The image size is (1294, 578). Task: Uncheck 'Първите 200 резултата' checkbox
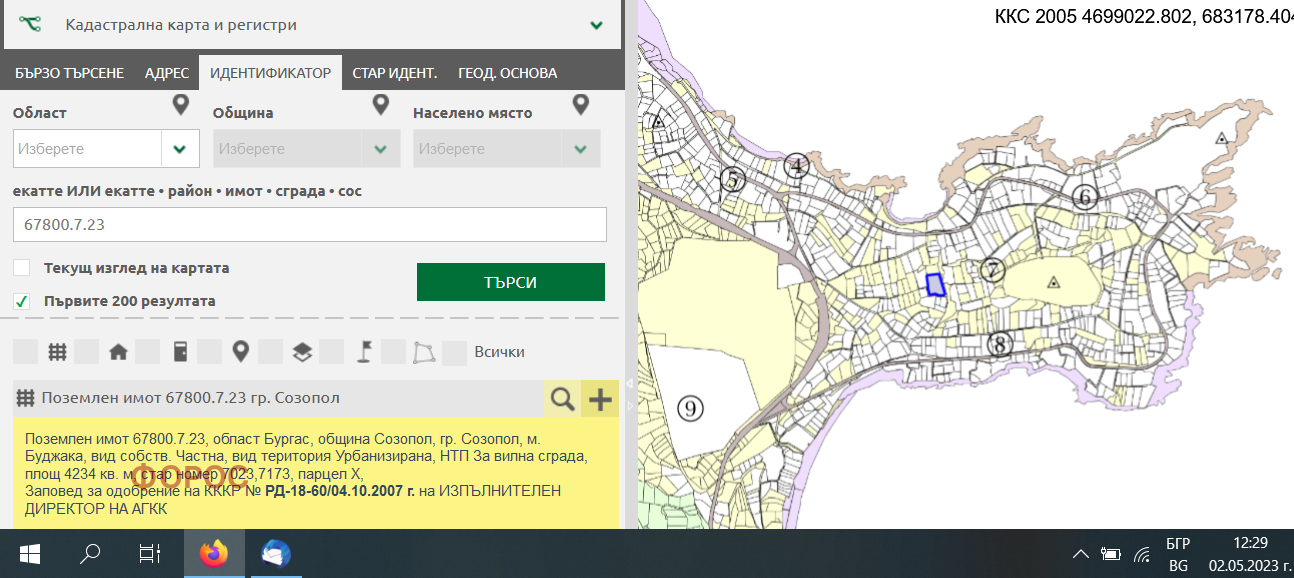pyautogui.click(x=22, y=301)
